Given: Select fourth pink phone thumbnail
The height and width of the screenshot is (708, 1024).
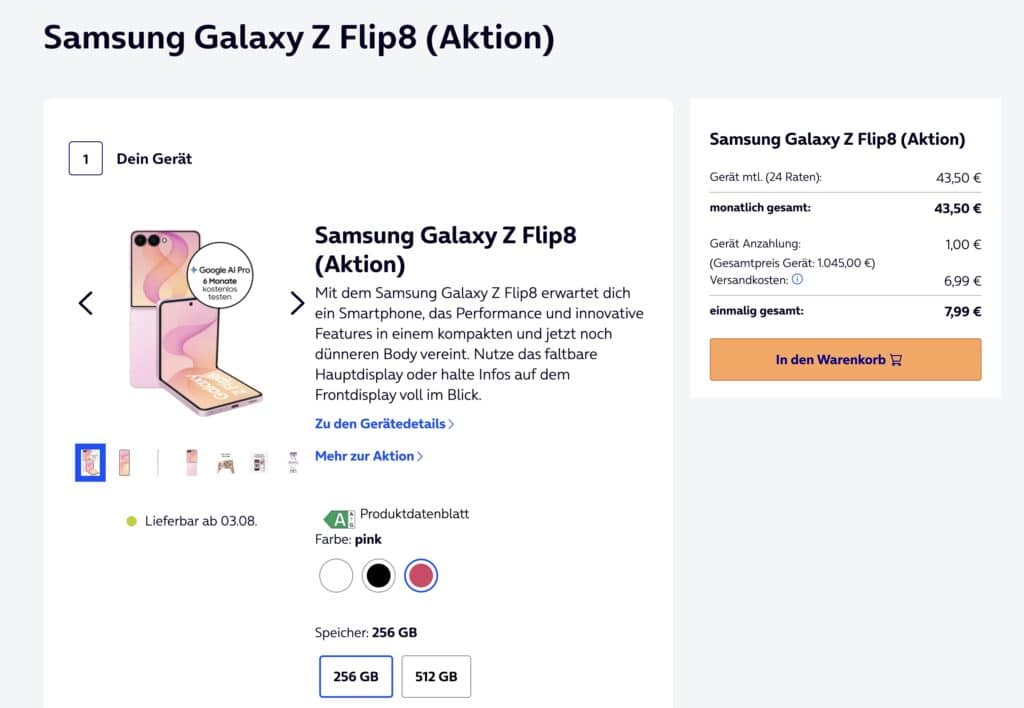Looking at the screenshot, I should click(191, 462).
